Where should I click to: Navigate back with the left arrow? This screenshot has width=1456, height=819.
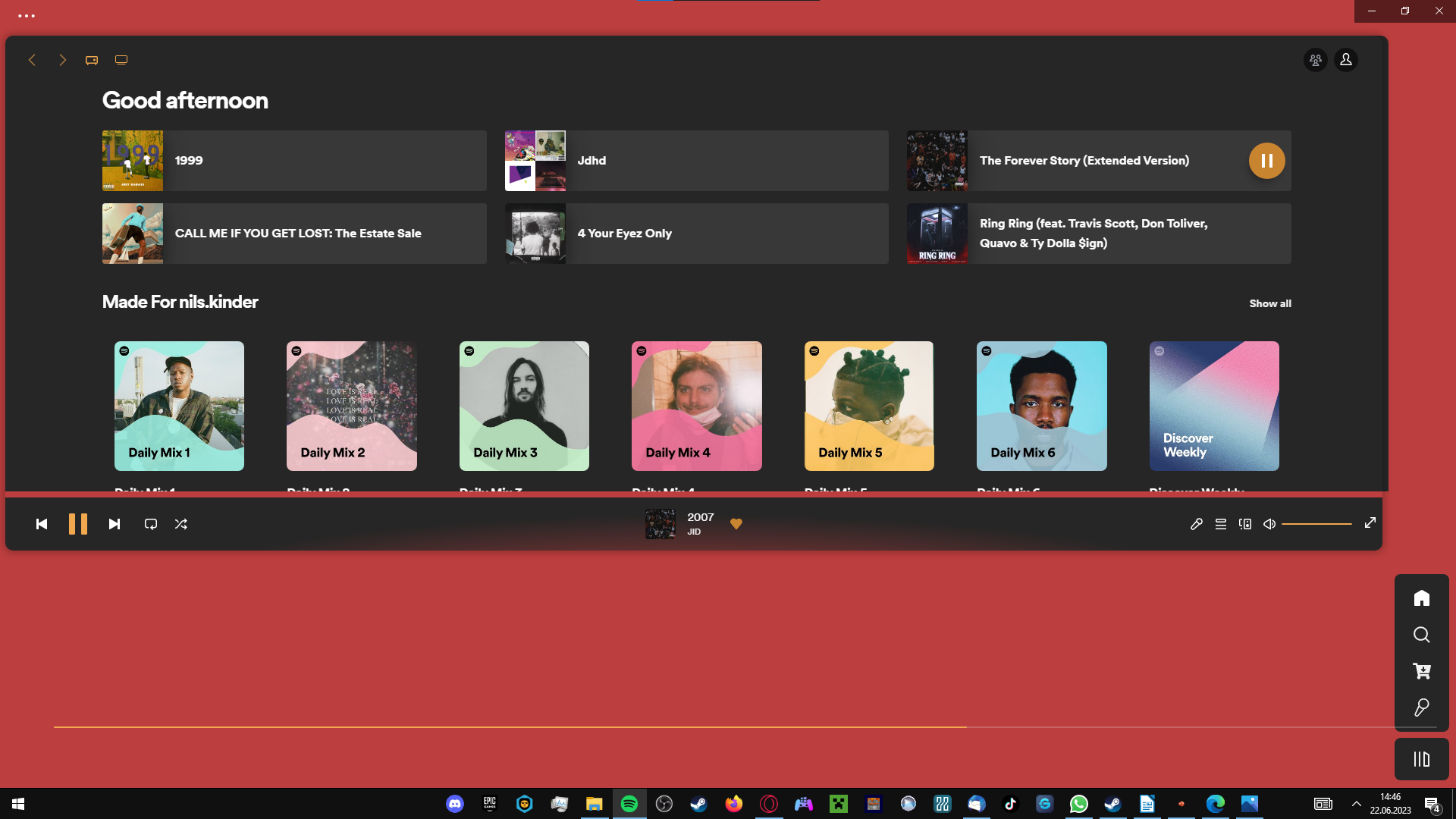click(32, 60)
